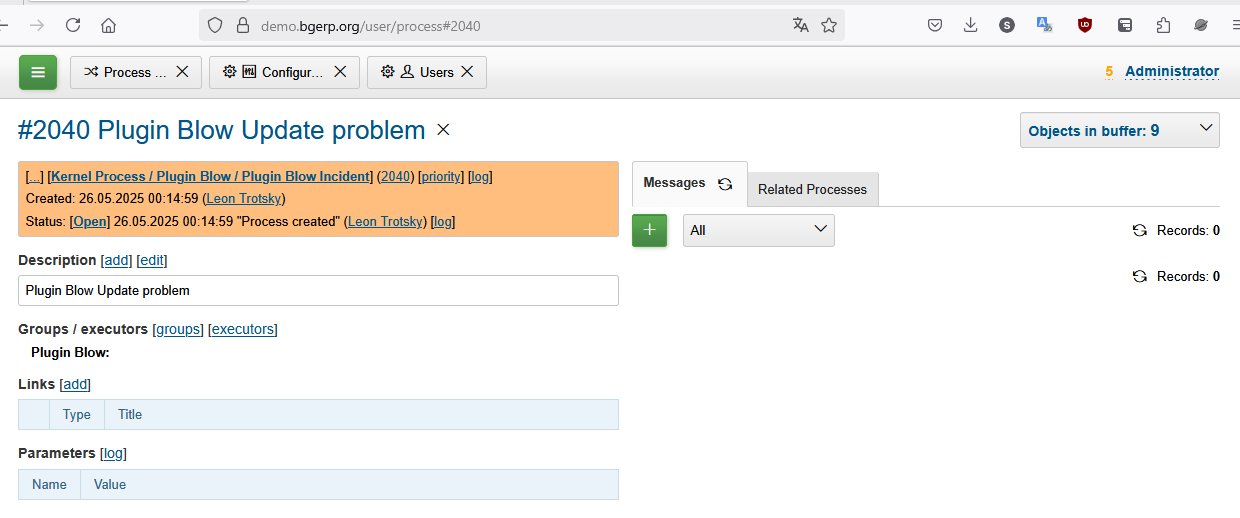
Task: Click the Description text field
Action: coord(318,291)
